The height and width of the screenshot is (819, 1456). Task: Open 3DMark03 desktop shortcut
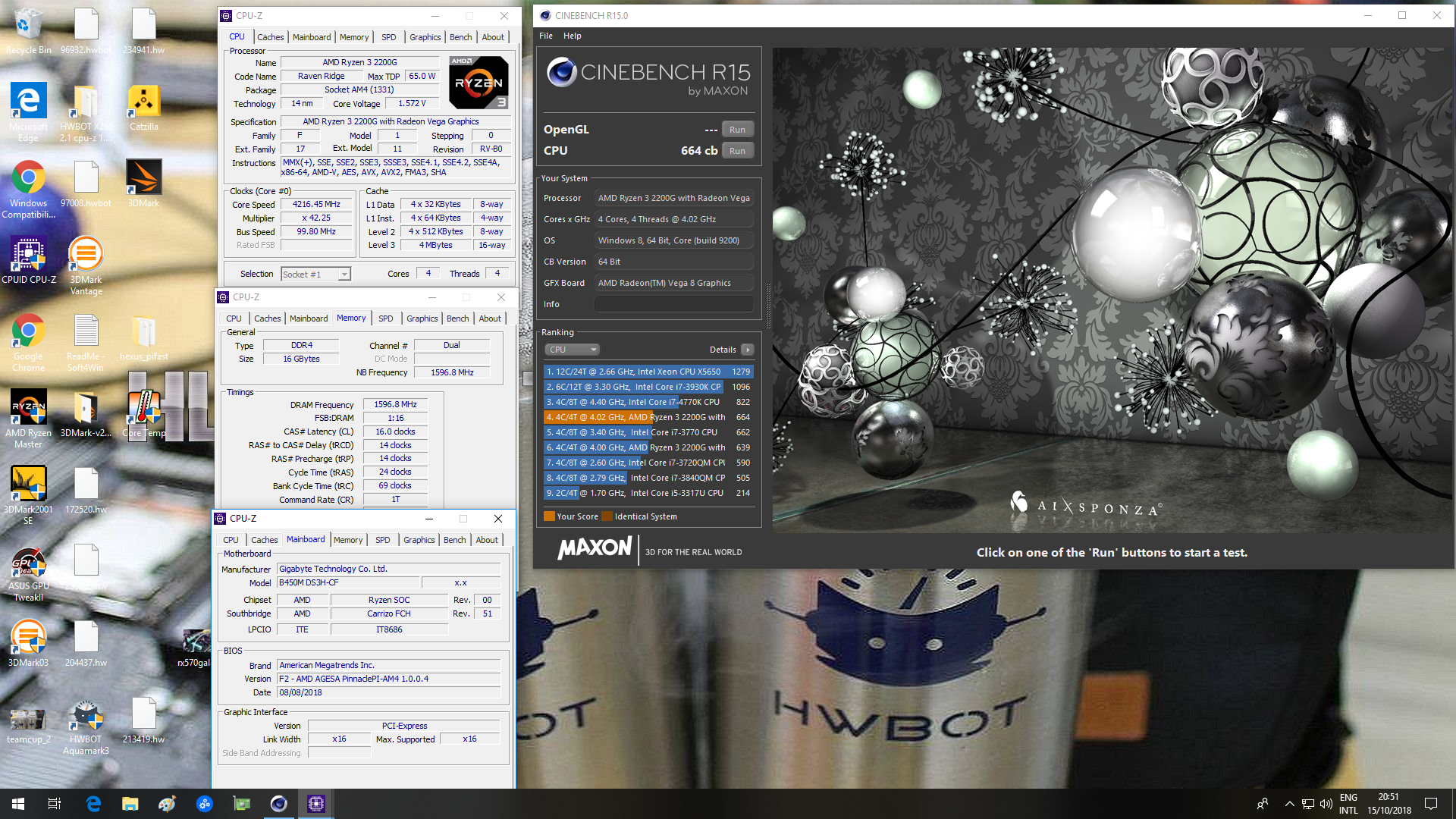tap(28, 643)
